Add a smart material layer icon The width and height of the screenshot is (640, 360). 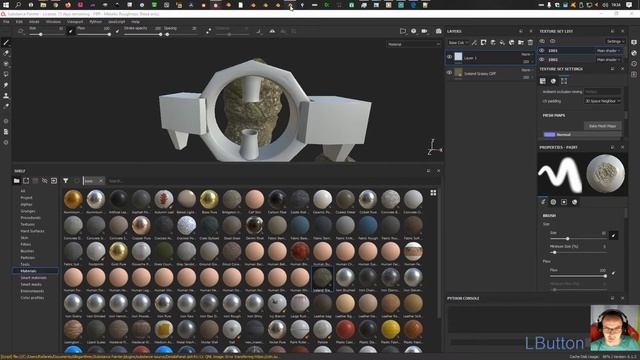(x=512, y=42)
